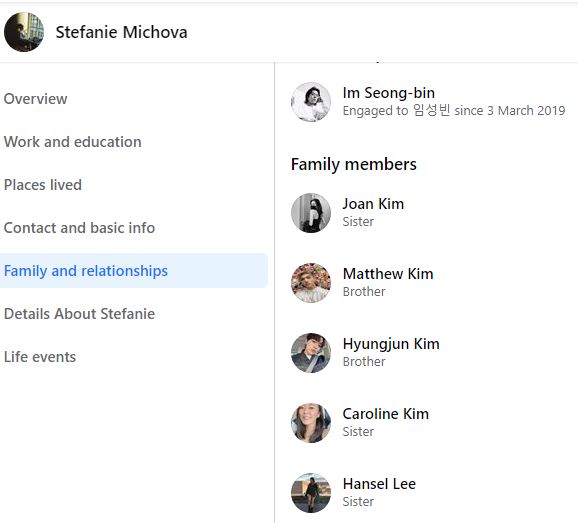View the Life events section

pyautogui.click(x=40, y=357)
